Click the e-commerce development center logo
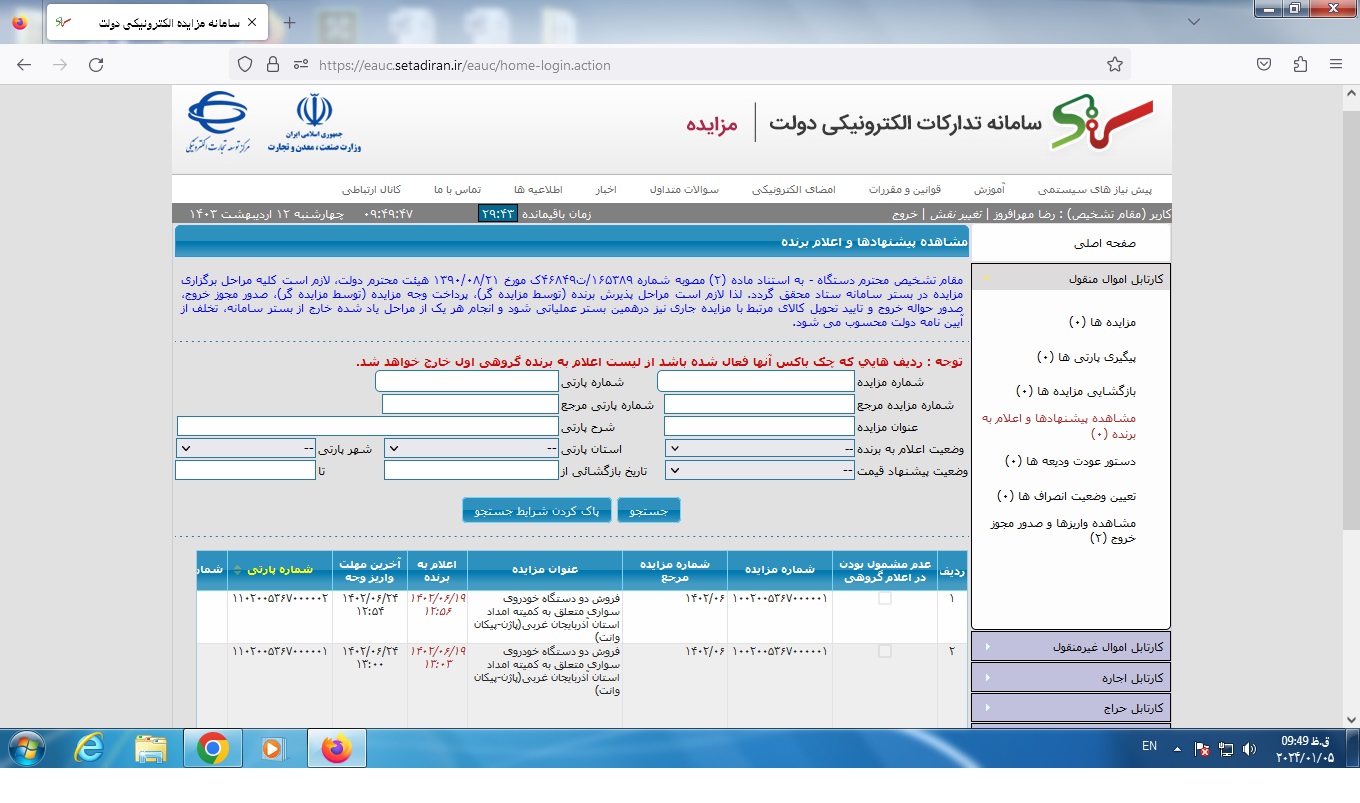Viewport: 1360px width, 803px height. [217, 122]
